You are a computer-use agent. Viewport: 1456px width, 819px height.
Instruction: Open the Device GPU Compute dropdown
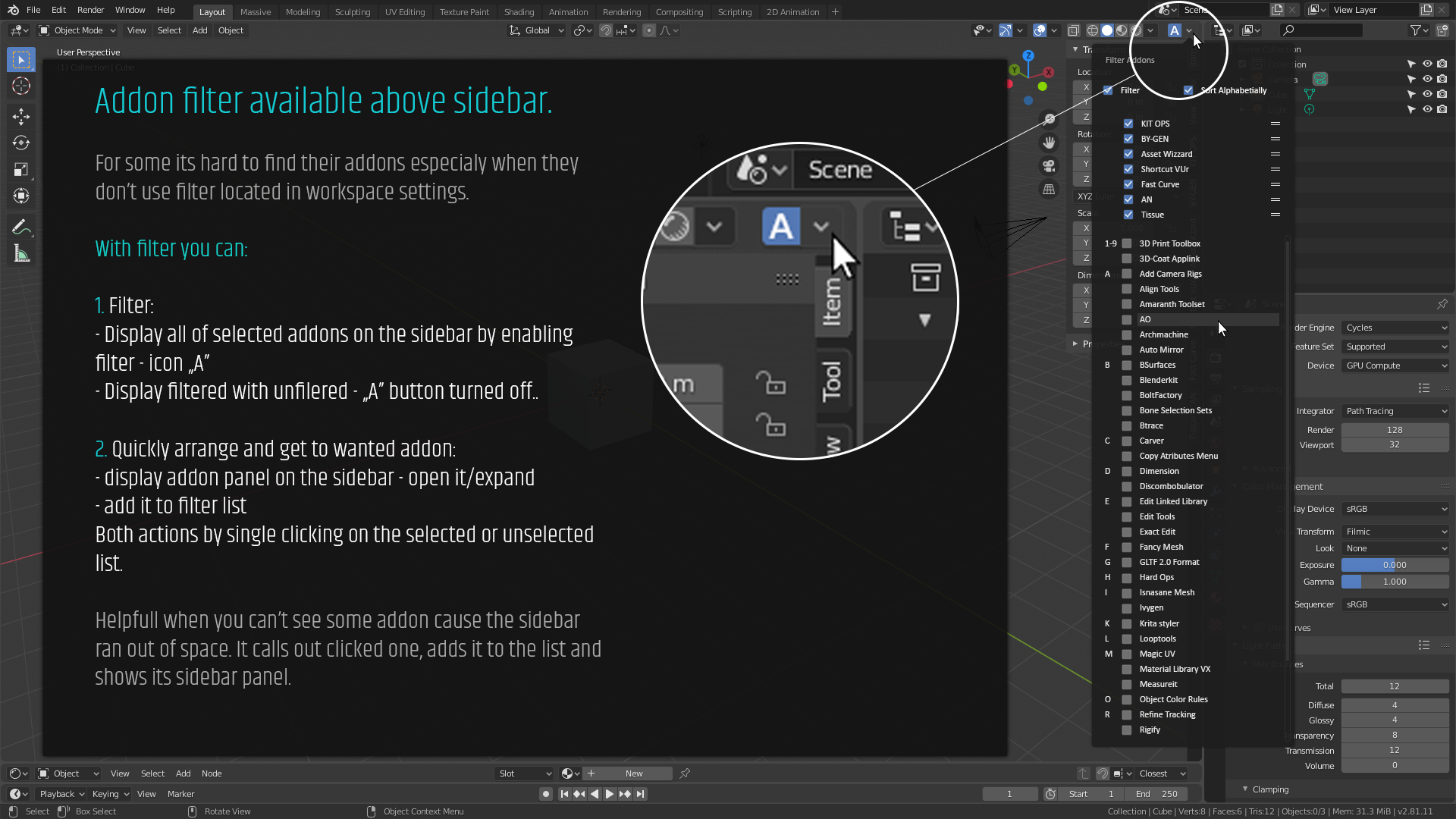click(x=1395, y=366)
